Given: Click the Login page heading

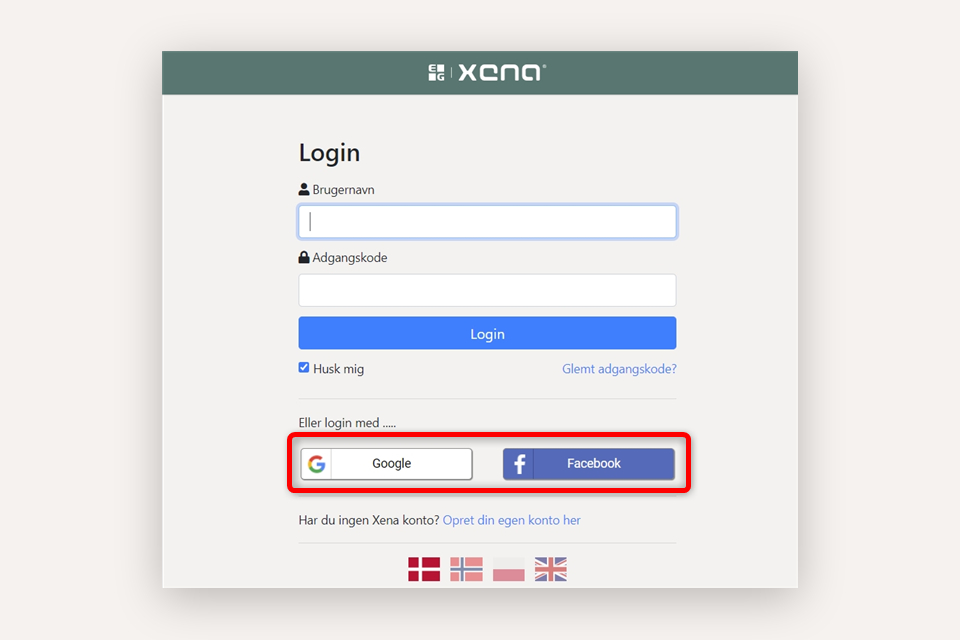Looking at the screenshot, I should coord(329,152).
